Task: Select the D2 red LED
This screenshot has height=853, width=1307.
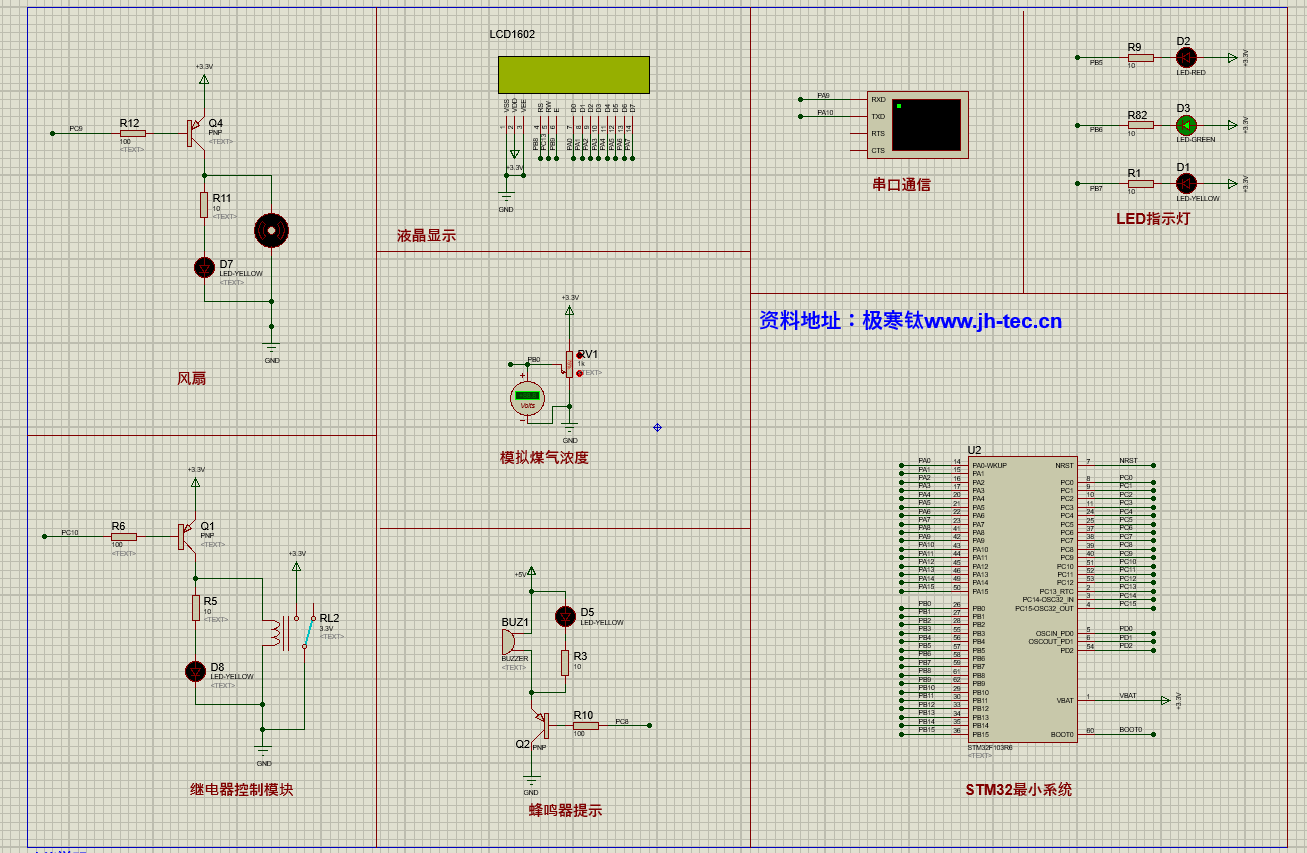Action: click(x=1186, y=58)
